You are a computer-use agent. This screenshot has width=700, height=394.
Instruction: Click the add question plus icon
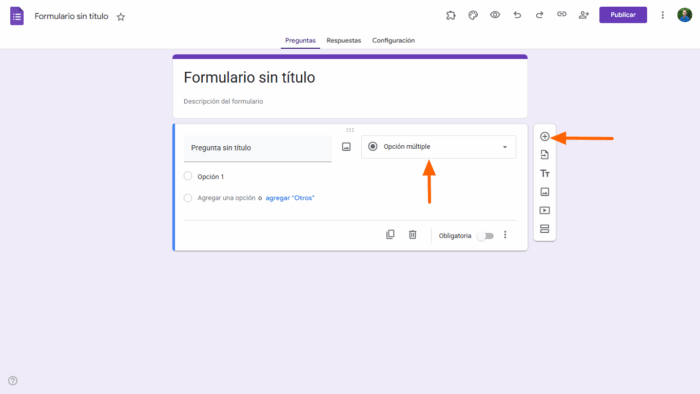pos(544,137)
